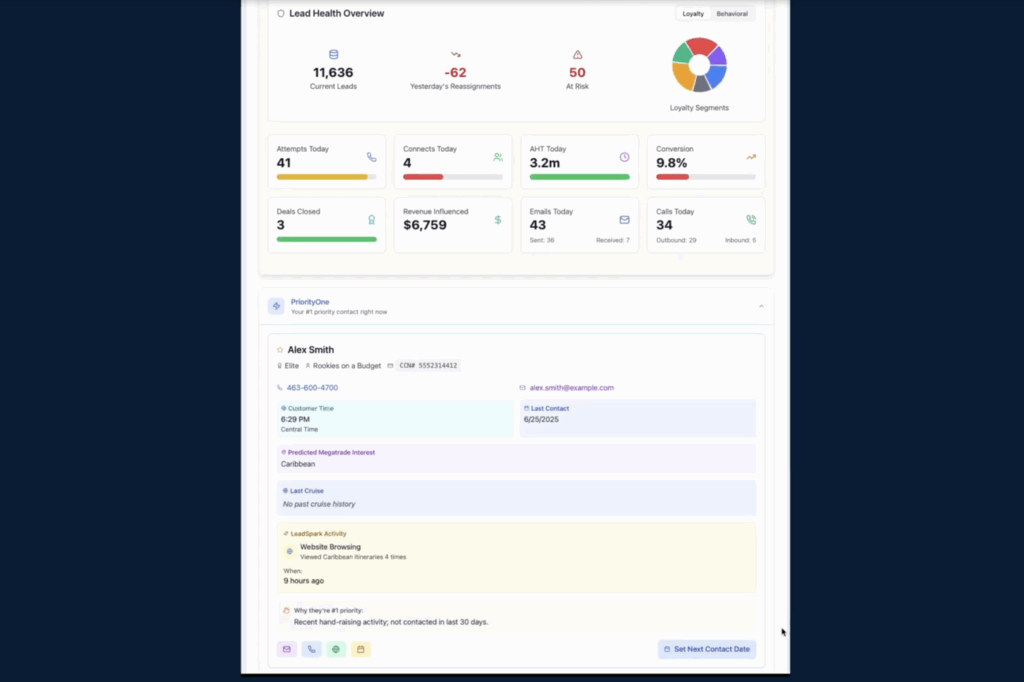Open the Revenue Influenced card
1024x682 pixels.
pyautogui.click(x=452, y=224)
